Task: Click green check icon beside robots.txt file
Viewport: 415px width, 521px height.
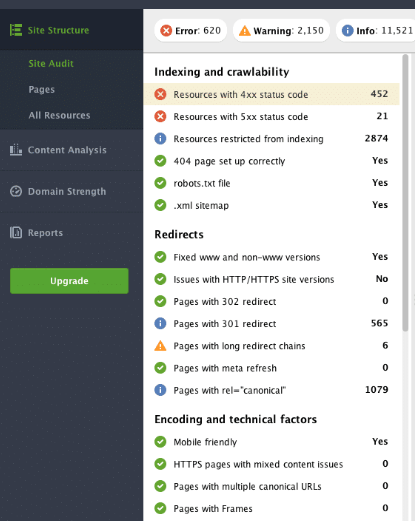Action: pos(160,183)
